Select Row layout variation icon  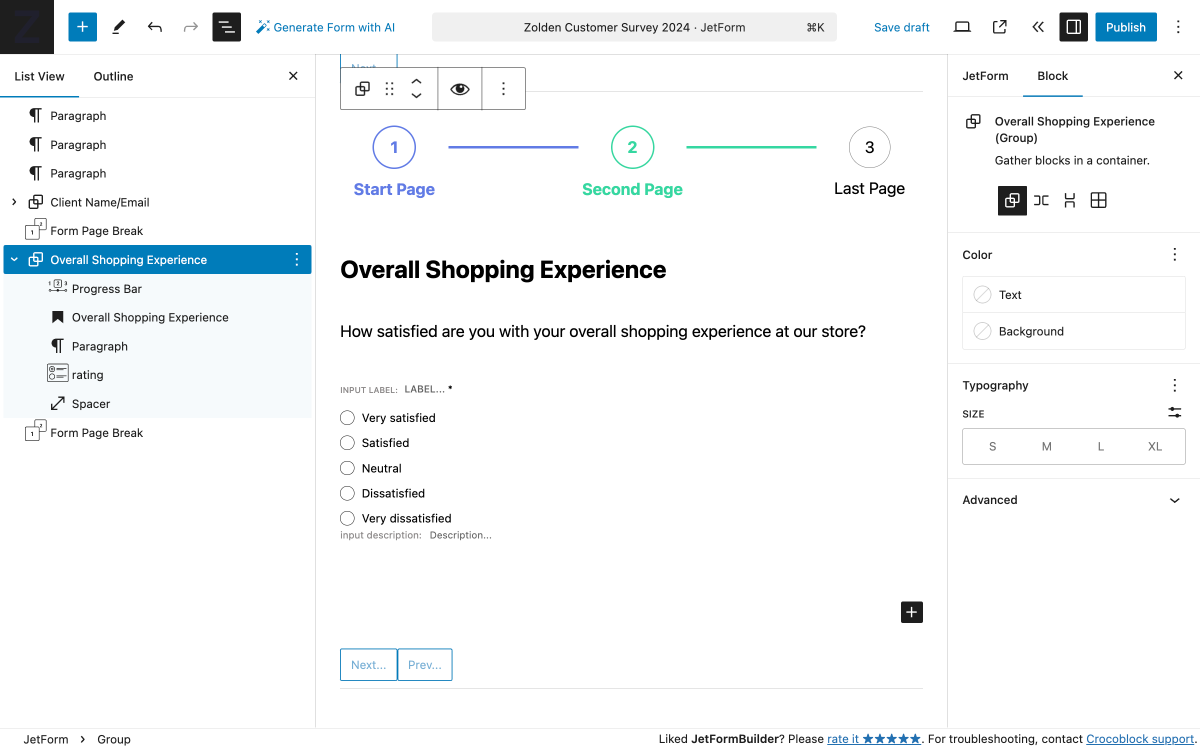click(x=1041, y=200)
